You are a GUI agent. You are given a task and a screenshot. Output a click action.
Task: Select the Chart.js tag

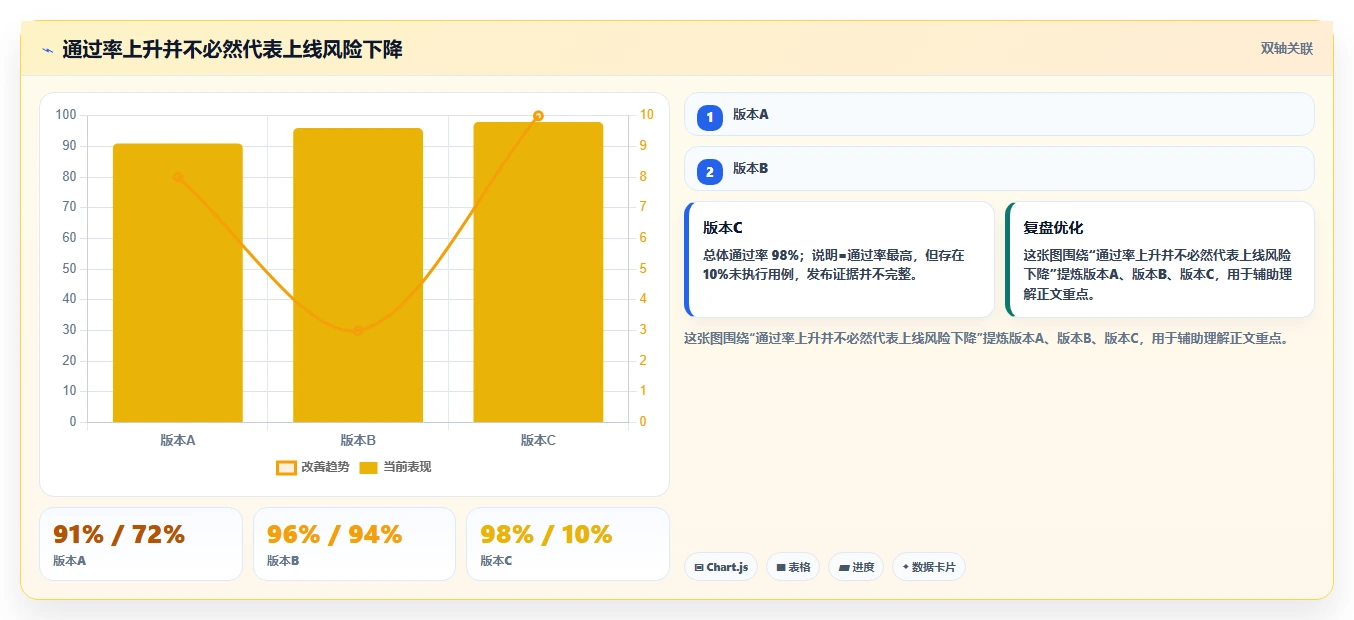[x=721, y=567]
